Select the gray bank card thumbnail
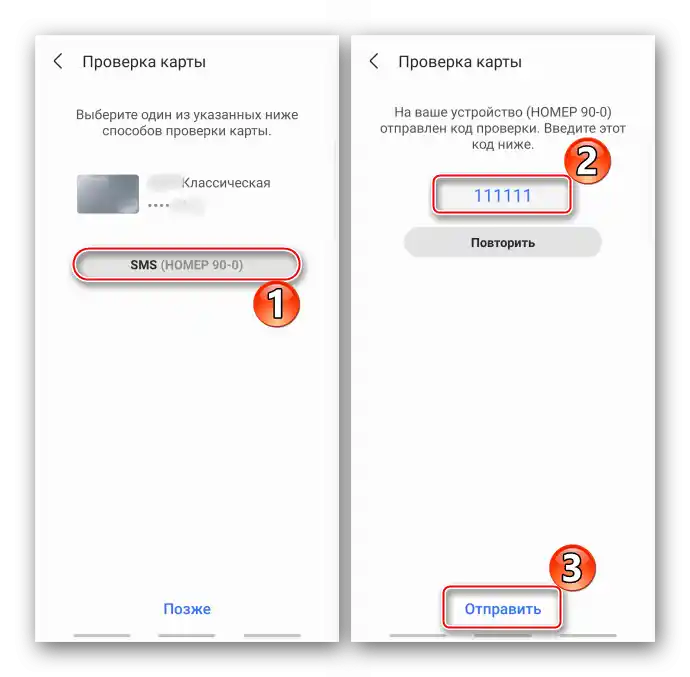 coord(108,194)
